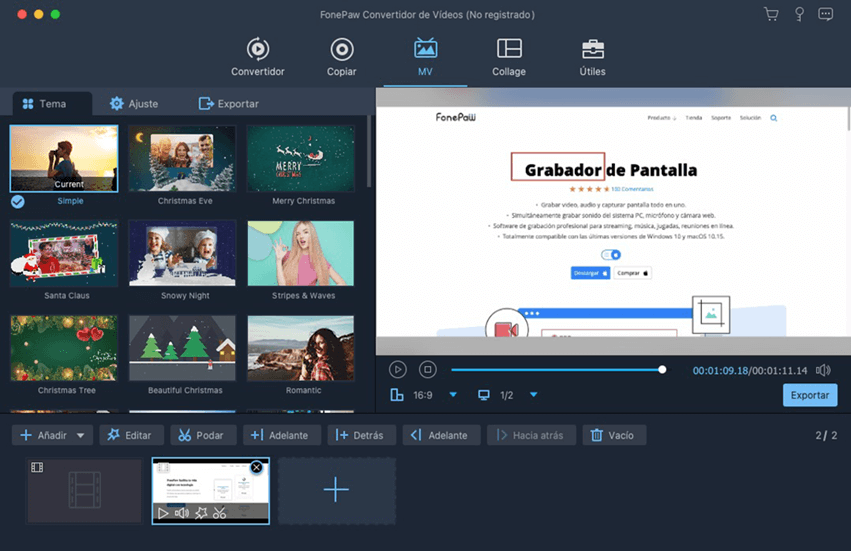Image resolution: width=851 pixels, height=551 pixels.
Task: Open the Copiar section
Action: 341,57
